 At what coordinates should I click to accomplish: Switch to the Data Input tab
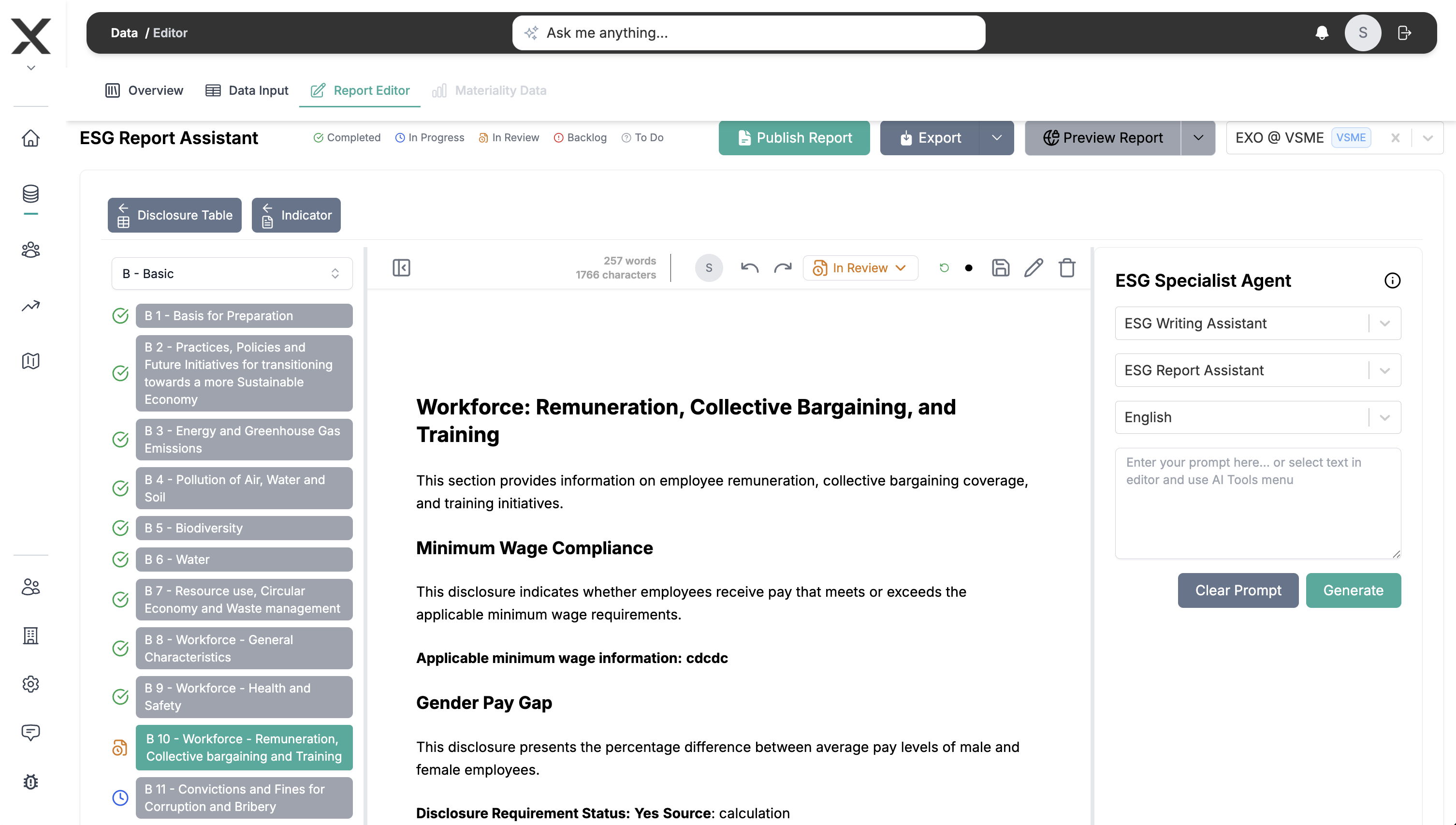click(x=247, y=90)
